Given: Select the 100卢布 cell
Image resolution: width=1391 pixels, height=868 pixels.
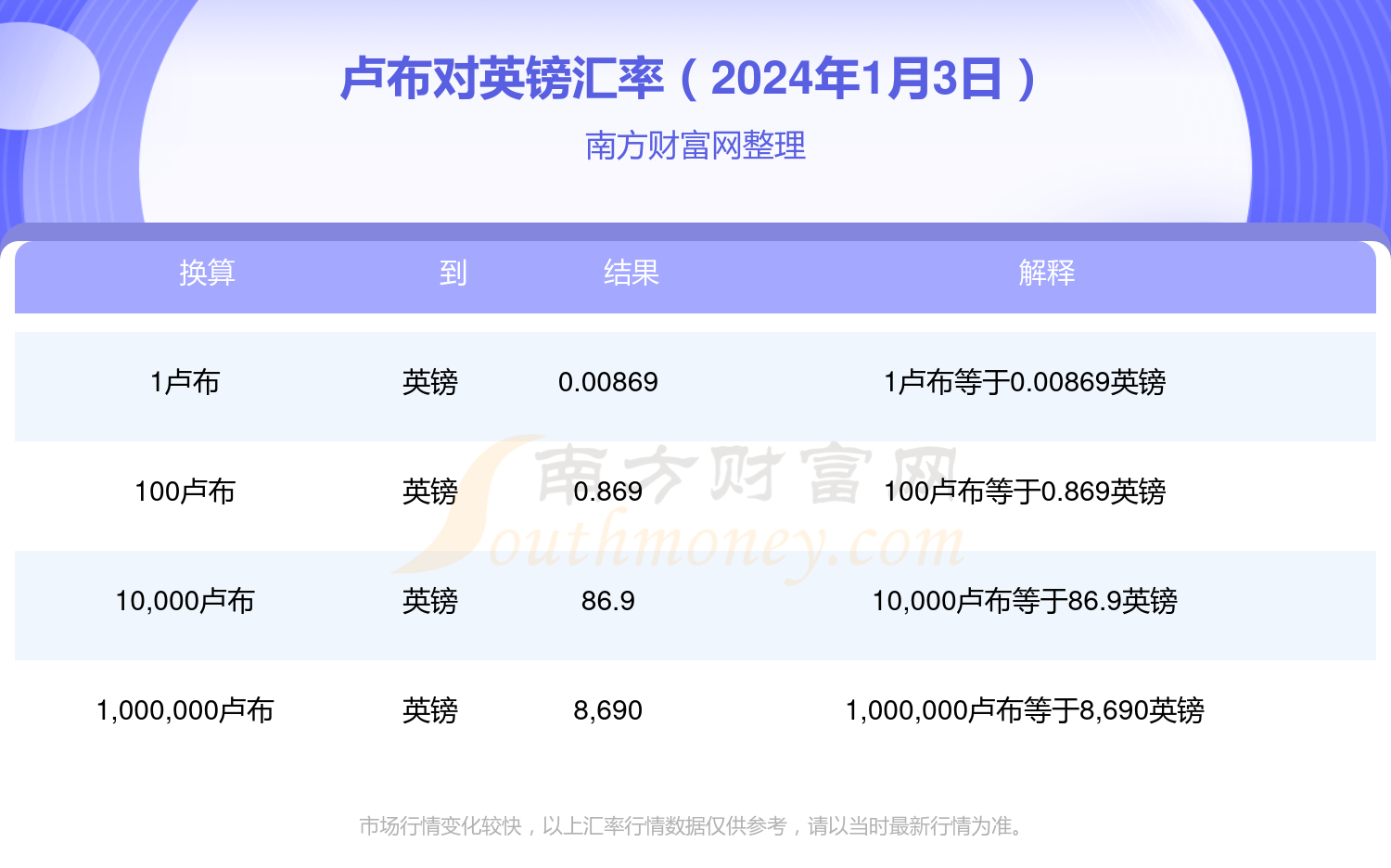Looking at the screenshot, I should click(185, 491).
